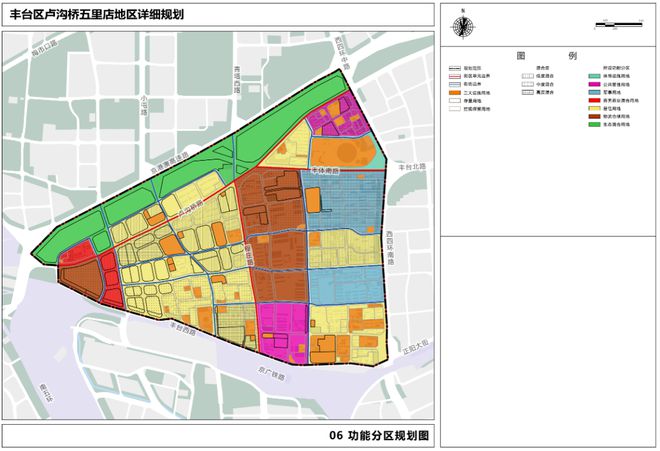This screenshot has width=660, height=451.
Task: Click the red double-line boundary legend symbol
Action: [455, 76]
